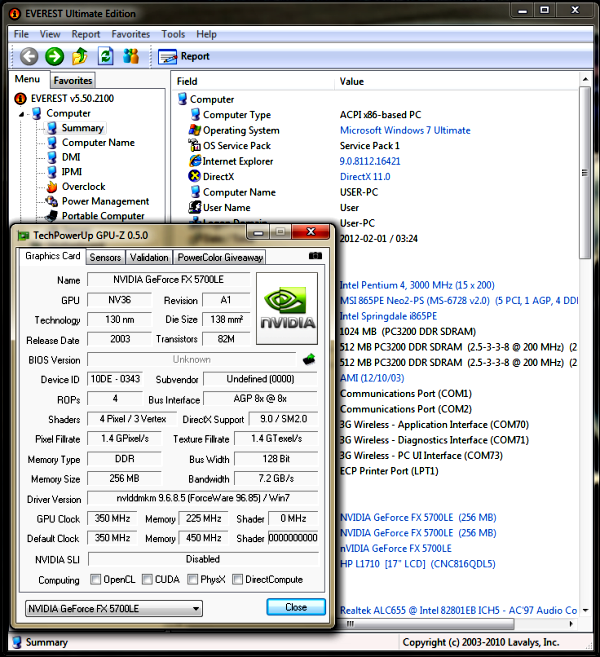This screenshot has width=600, height=657.
Task: Click the green Forward arrow in EVEREST toolbar
Action: tap(54, 56)
